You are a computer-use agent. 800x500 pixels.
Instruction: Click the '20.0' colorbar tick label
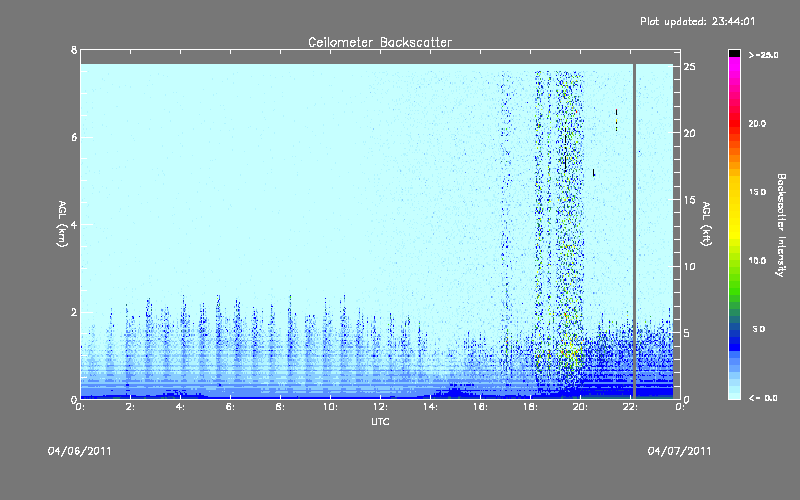click(757, 123)
